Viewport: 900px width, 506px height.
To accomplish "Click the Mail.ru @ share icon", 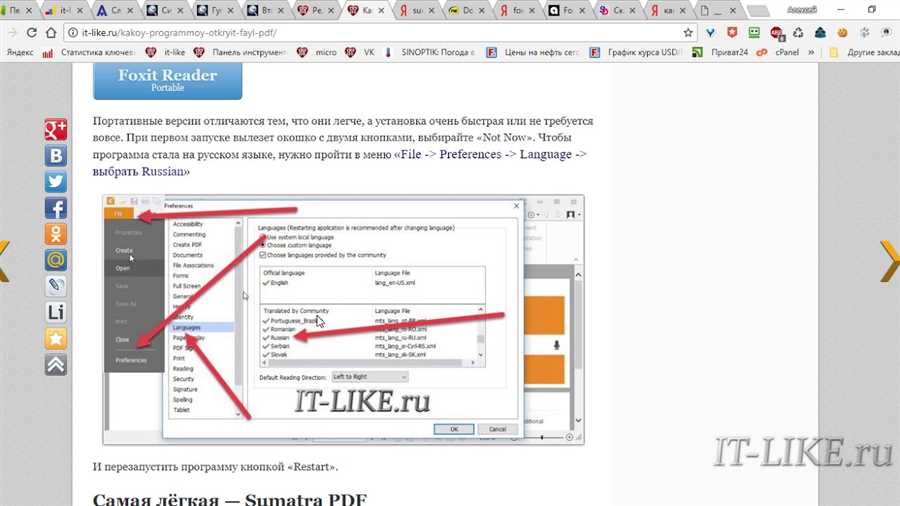I will coord(55,260).
